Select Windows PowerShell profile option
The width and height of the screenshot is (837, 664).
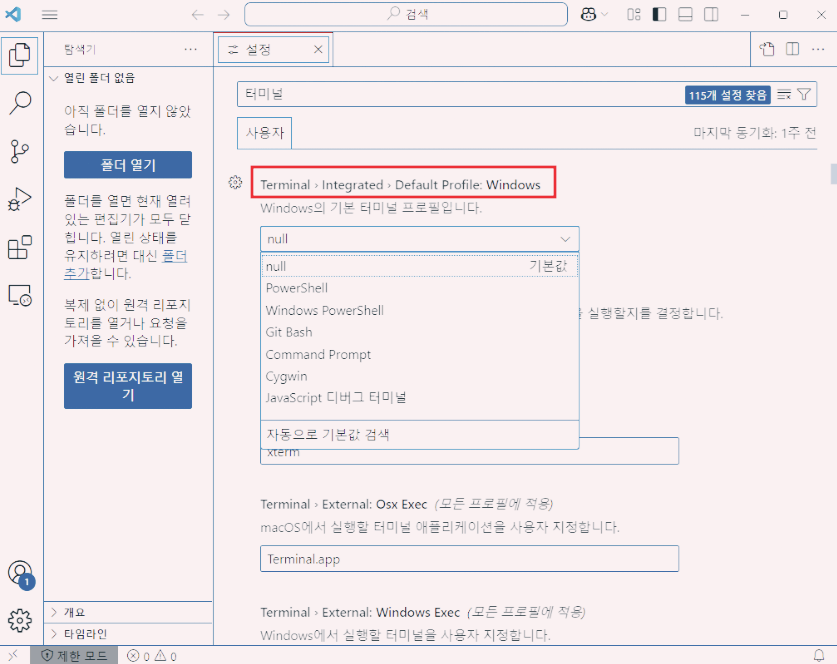420,310
